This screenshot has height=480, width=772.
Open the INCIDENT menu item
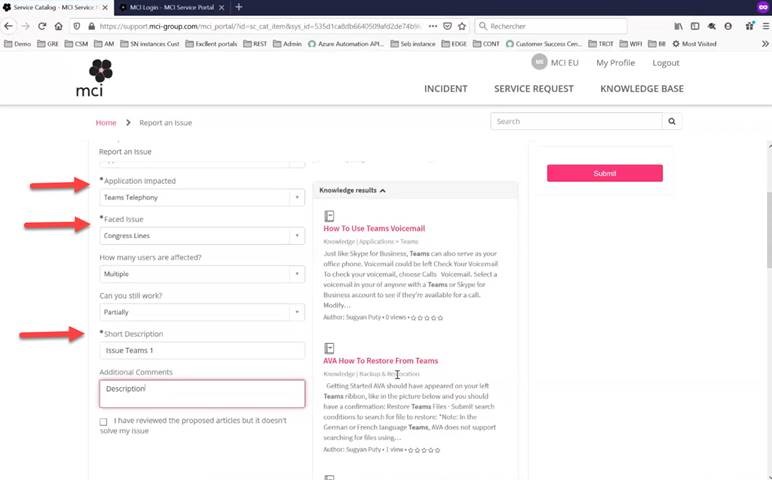pos(446,89)
